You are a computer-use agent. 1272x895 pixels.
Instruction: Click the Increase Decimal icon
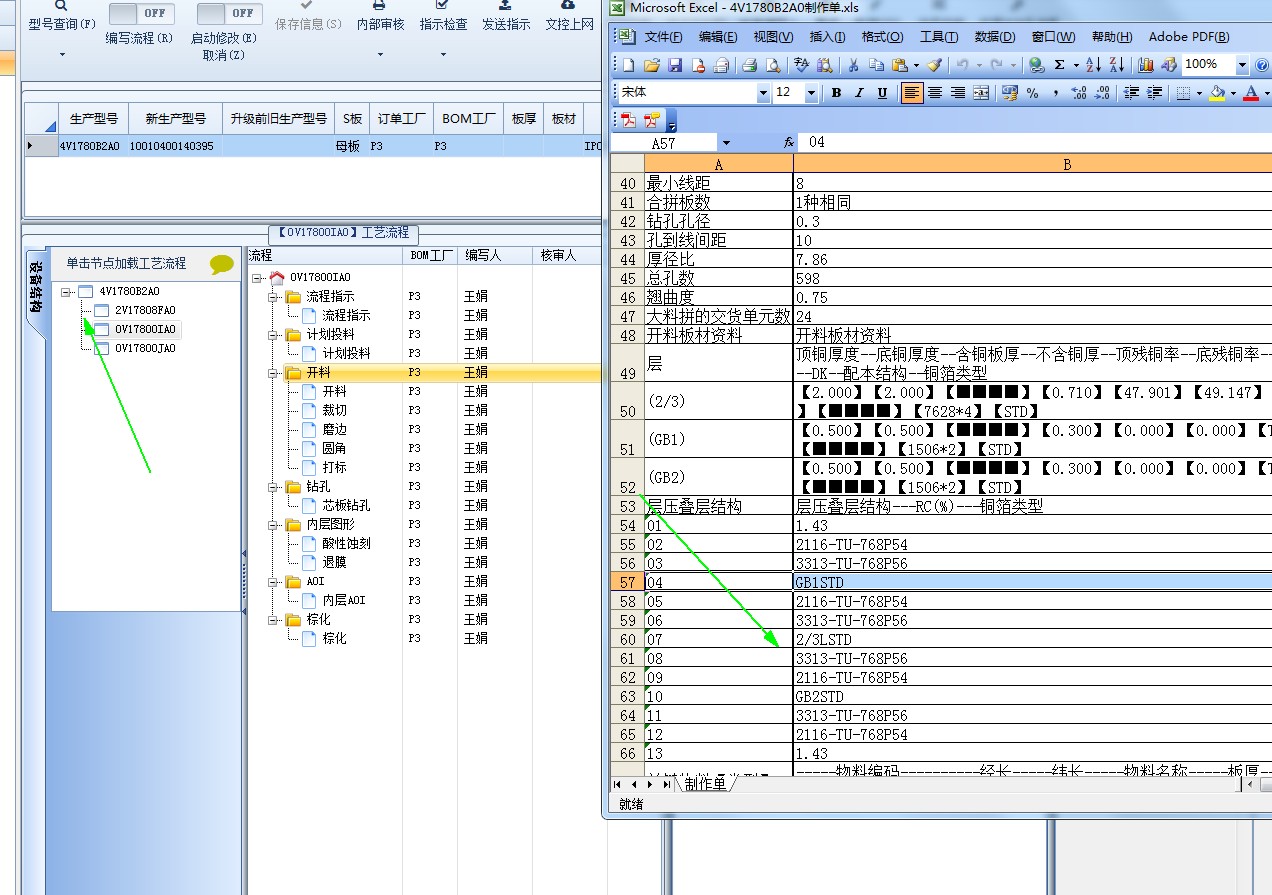[x=1078, y=93]
